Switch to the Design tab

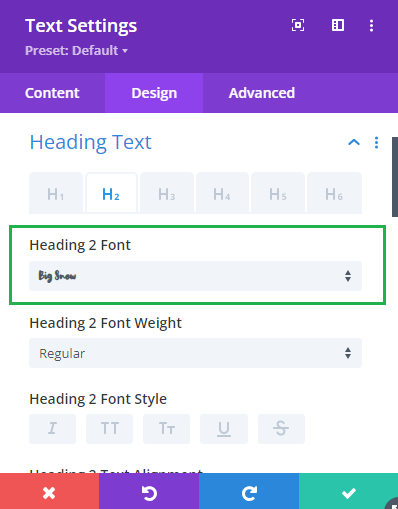[x=154, y=93]
